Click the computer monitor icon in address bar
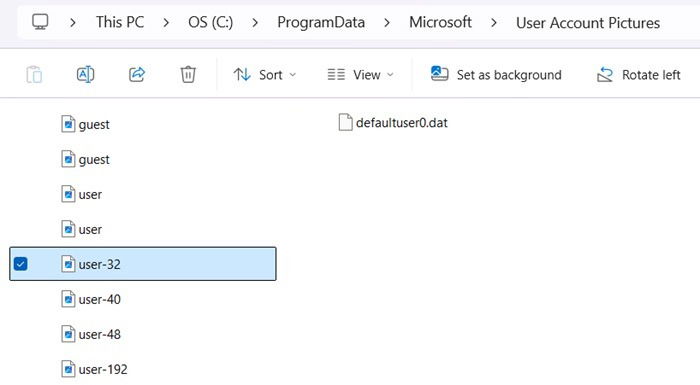700x385 pixels. click(x=40, y=22)
